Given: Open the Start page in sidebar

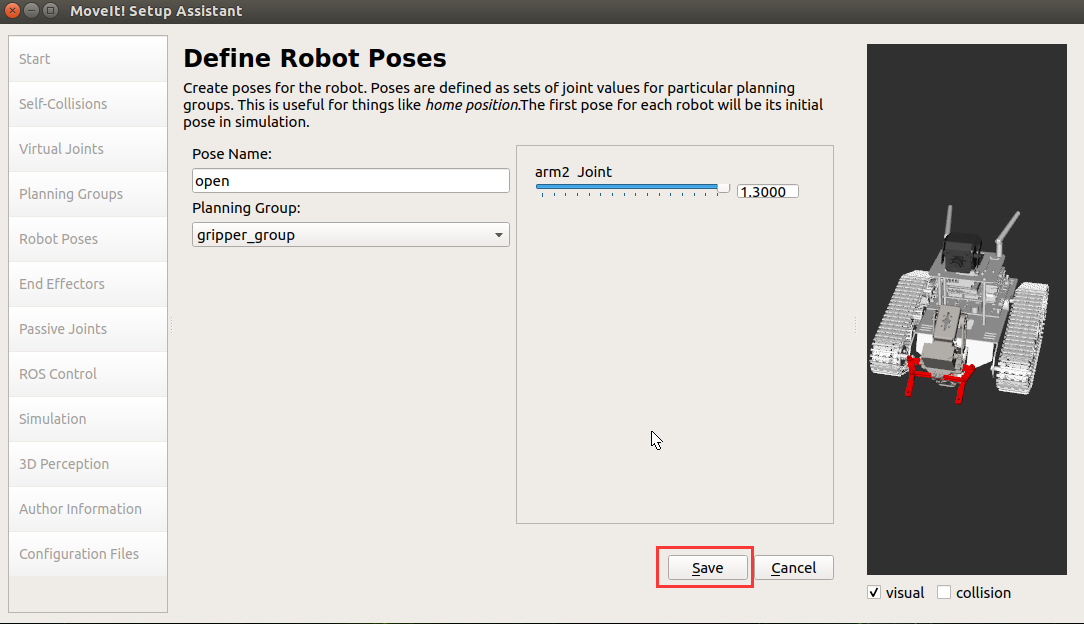Looking at the screenshot, I should [88, 59].
